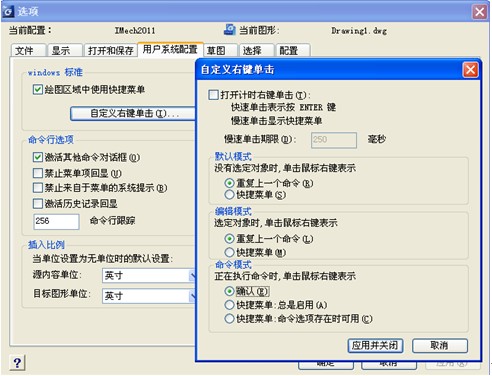Enable 打开计时右键单击 checkbox
492x376 pixels.
213,95
